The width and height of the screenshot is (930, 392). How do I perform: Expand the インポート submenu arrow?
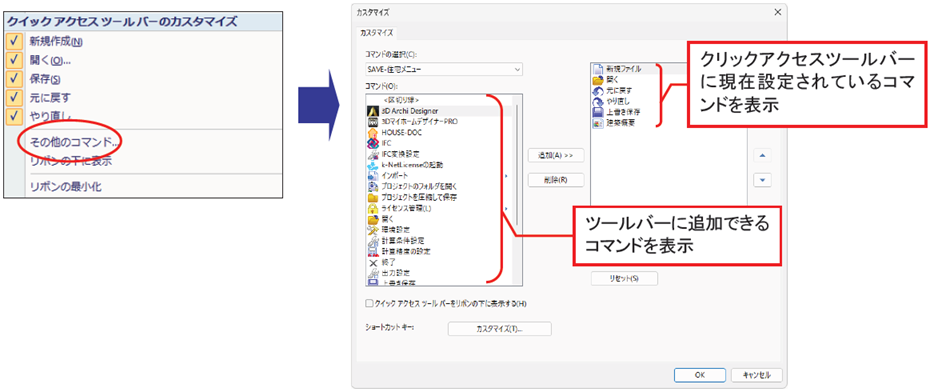click(506, 176)
